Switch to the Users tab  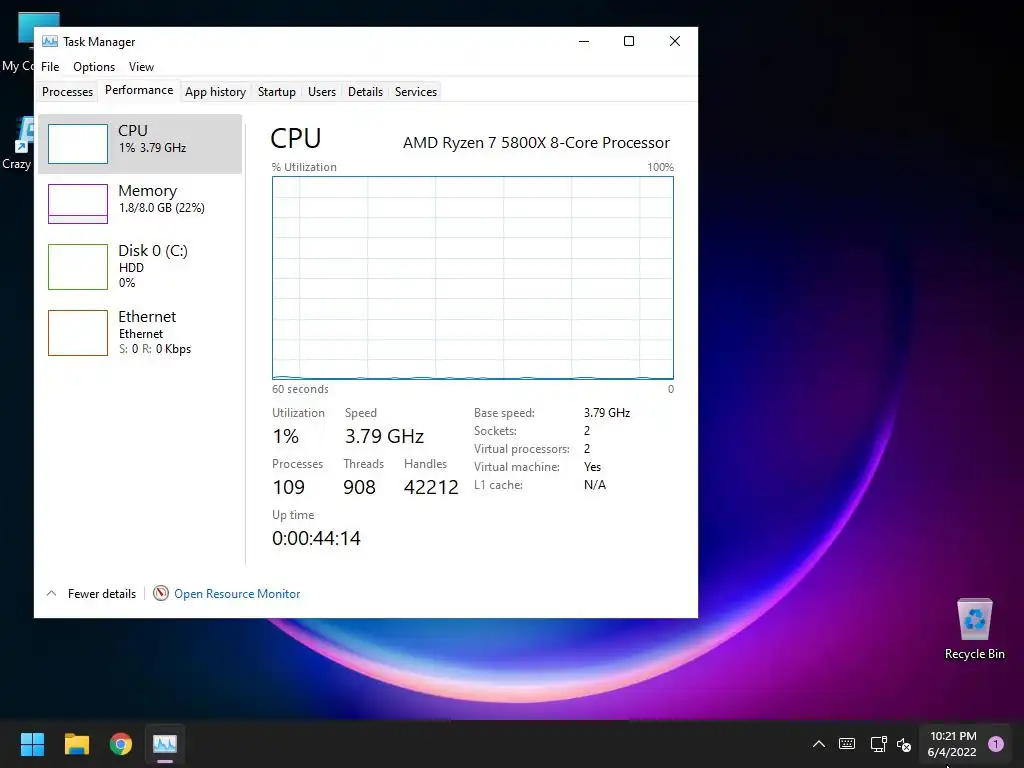(x=322, y=91)
